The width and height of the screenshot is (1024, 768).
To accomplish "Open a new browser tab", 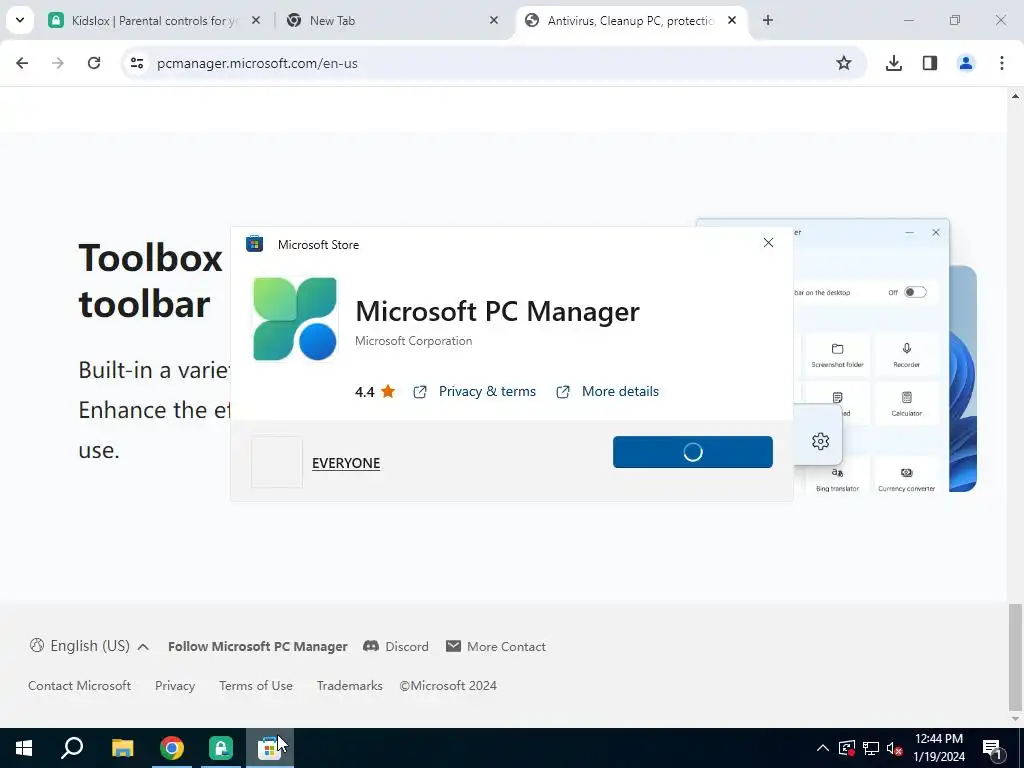I will click(768, 20).
